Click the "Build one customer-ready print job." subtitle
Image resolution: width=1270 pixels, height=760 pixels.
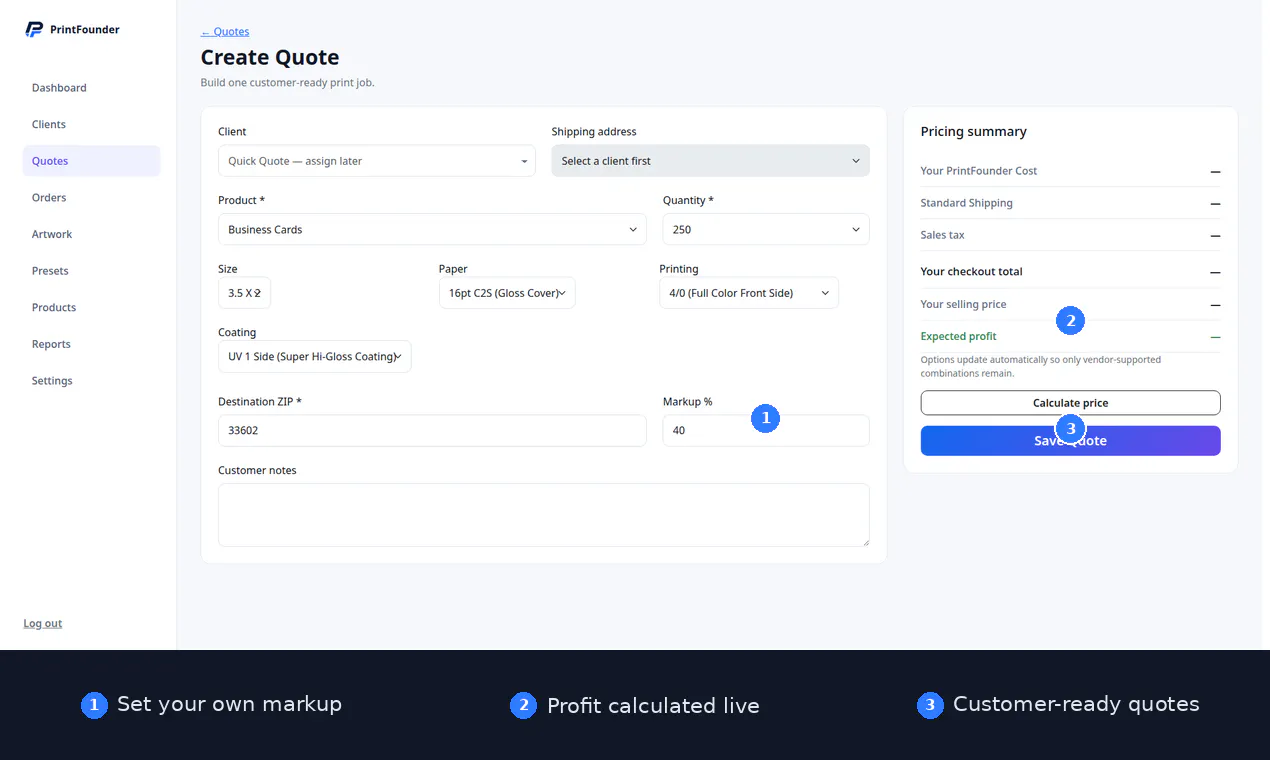[288, 83]
